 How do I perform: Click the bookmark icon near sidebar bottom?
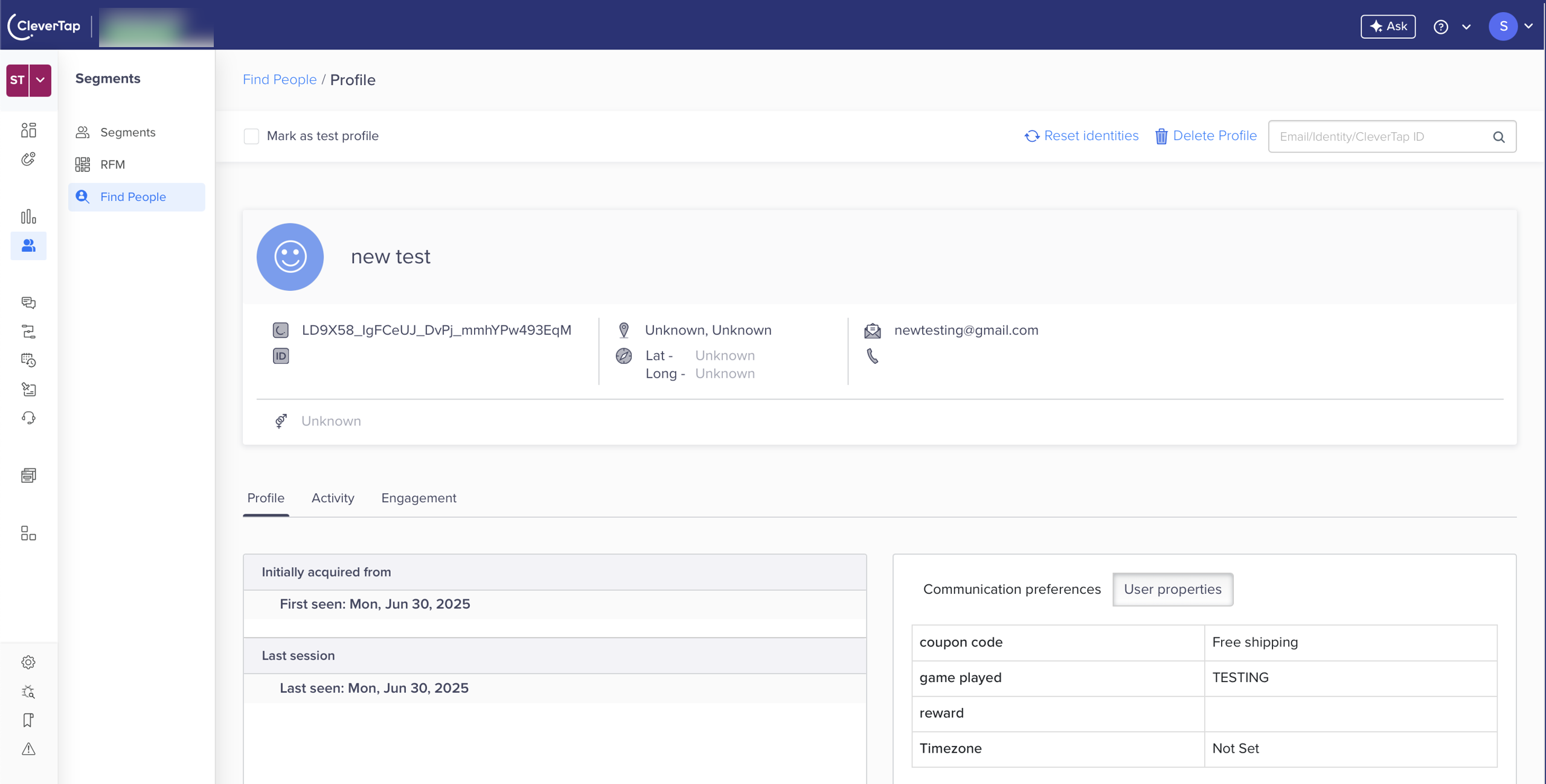[28, 719]
